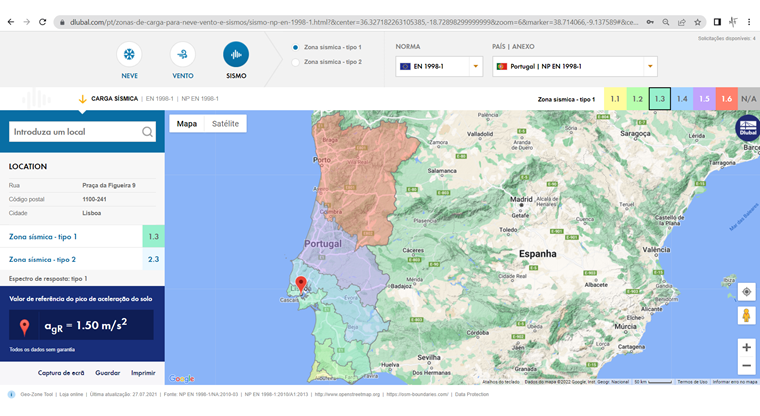The height and width of the screenshot is (416, 760).
Task: Click the Carga Sísmica heading tab
Action: coord(114,98)
